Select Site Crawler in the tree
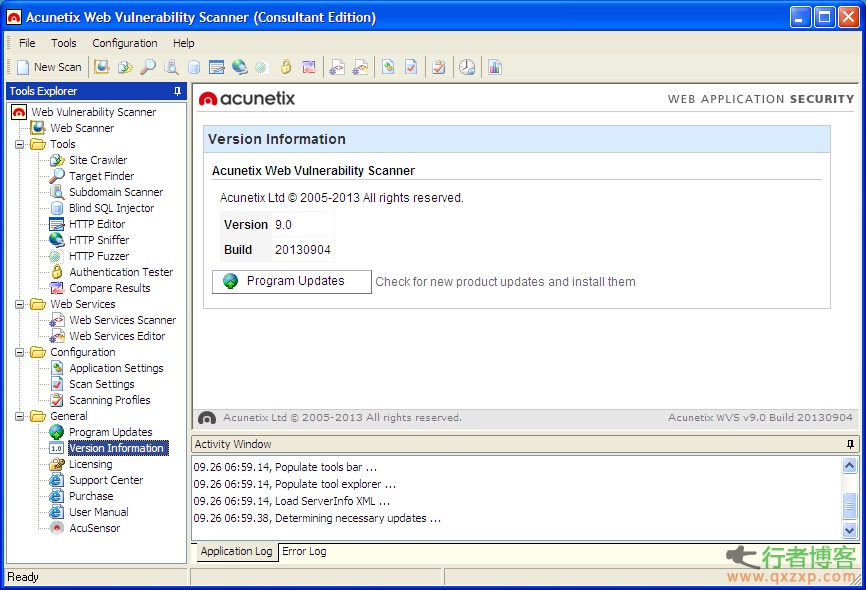 tap(98, 160)
